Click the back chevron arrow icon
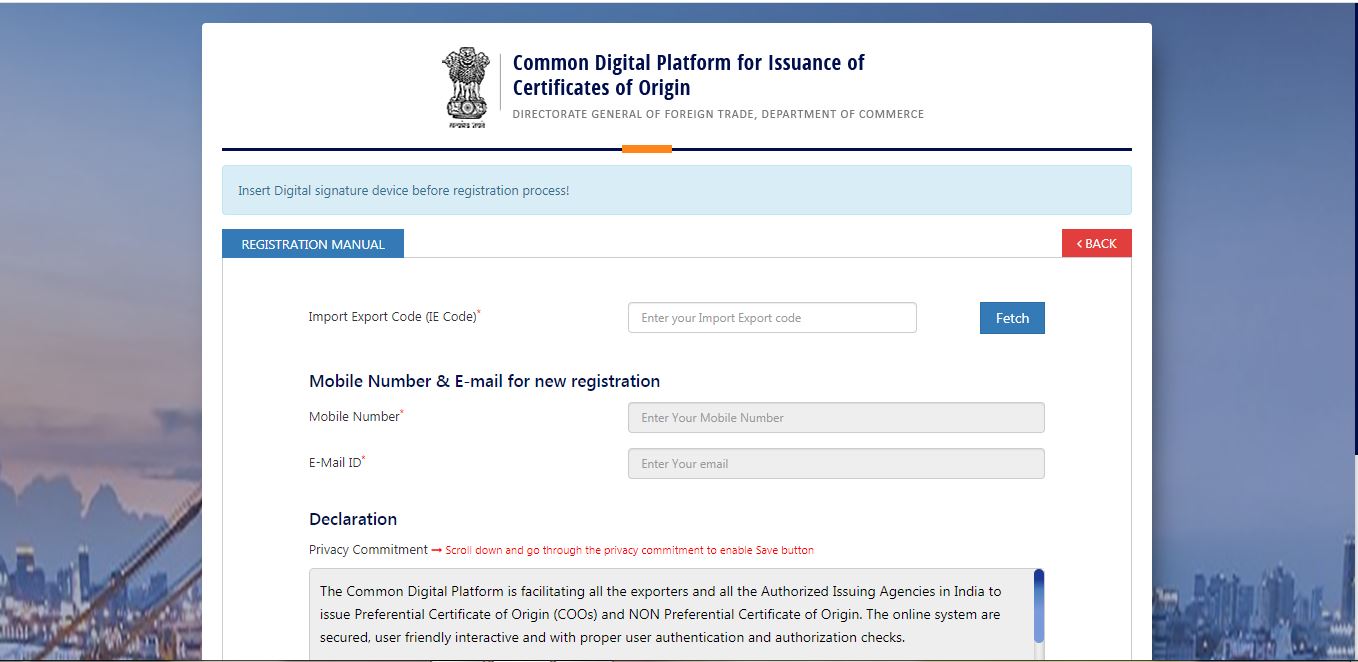Image resolution: width=1358 pixels, height=662 pixels. [1079, 243]
